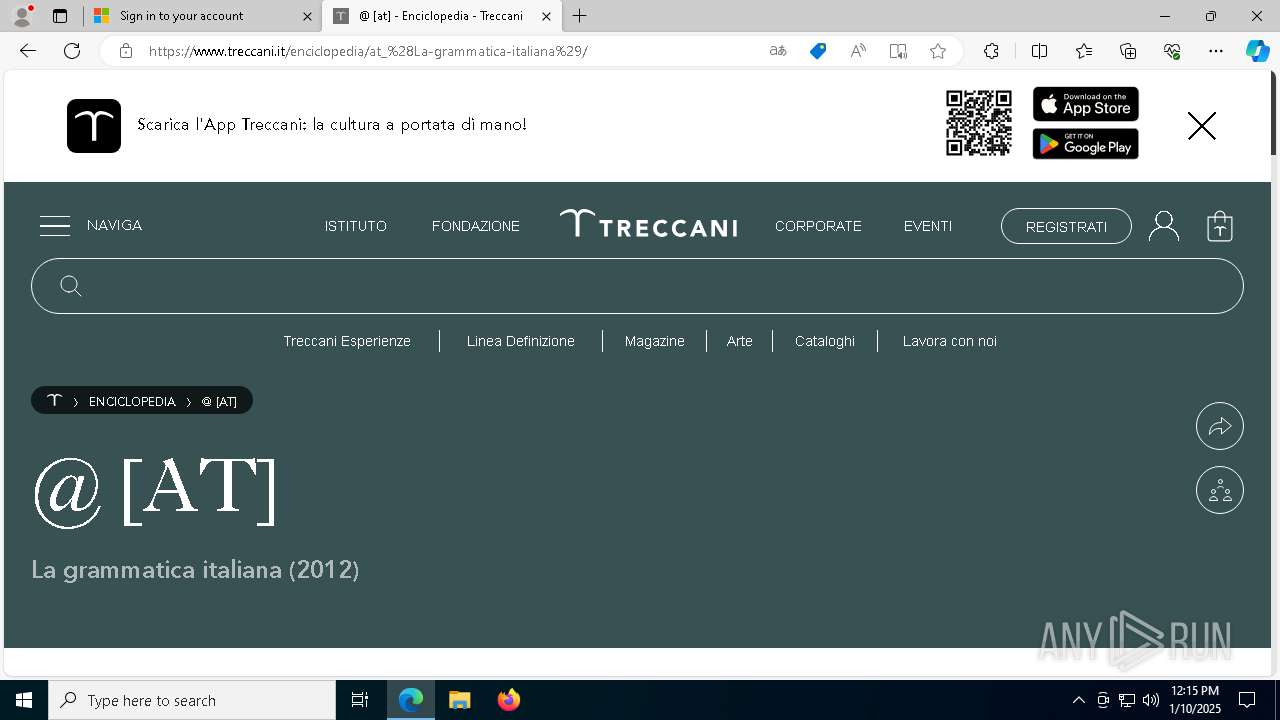Launch Firefox from the taskbar
Screen dimensions: 1280x720
(509, 700)
